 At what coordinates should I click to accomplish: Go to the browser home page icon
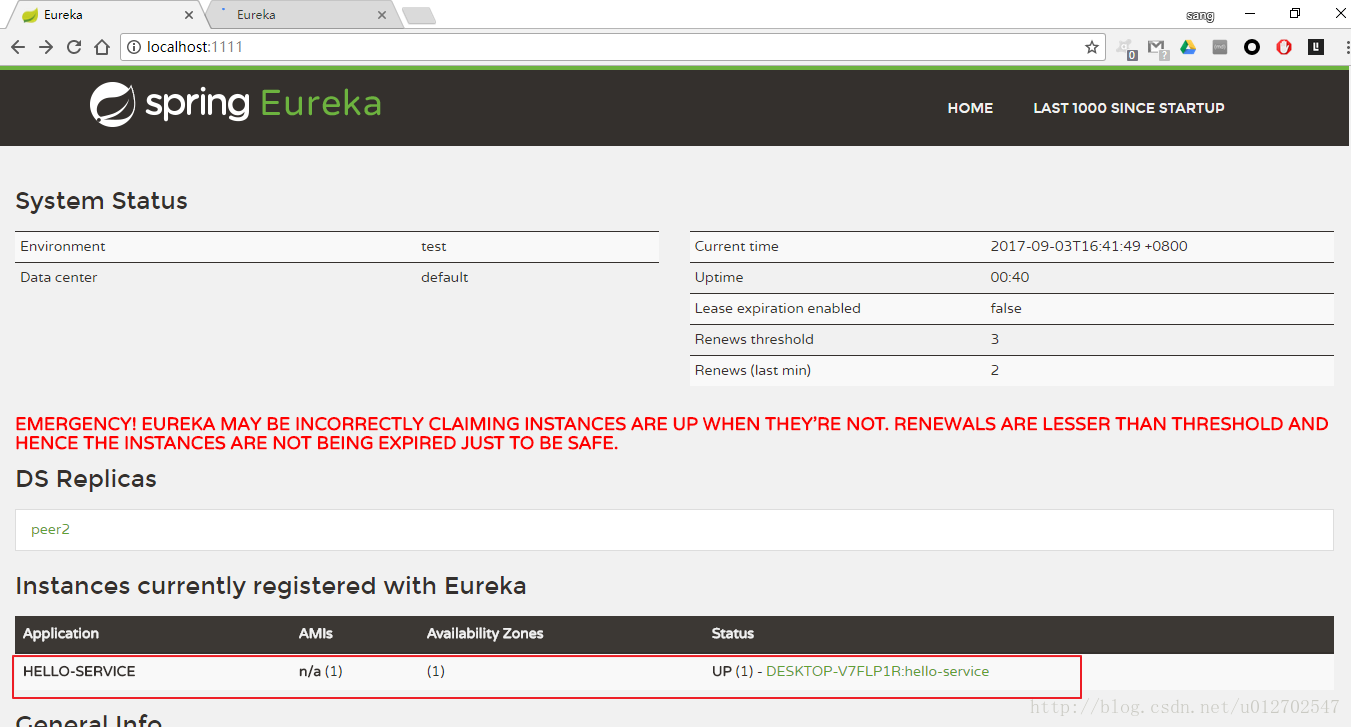102,47
